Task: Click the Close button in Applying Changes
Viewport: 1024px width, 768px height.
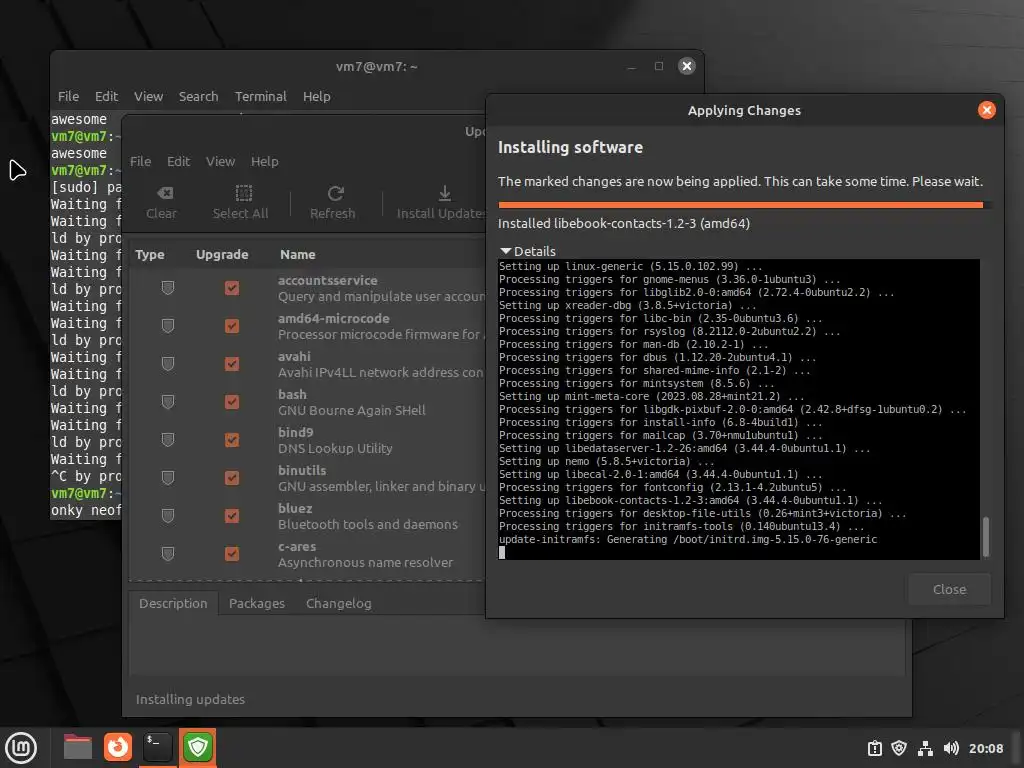Action: 949,590
